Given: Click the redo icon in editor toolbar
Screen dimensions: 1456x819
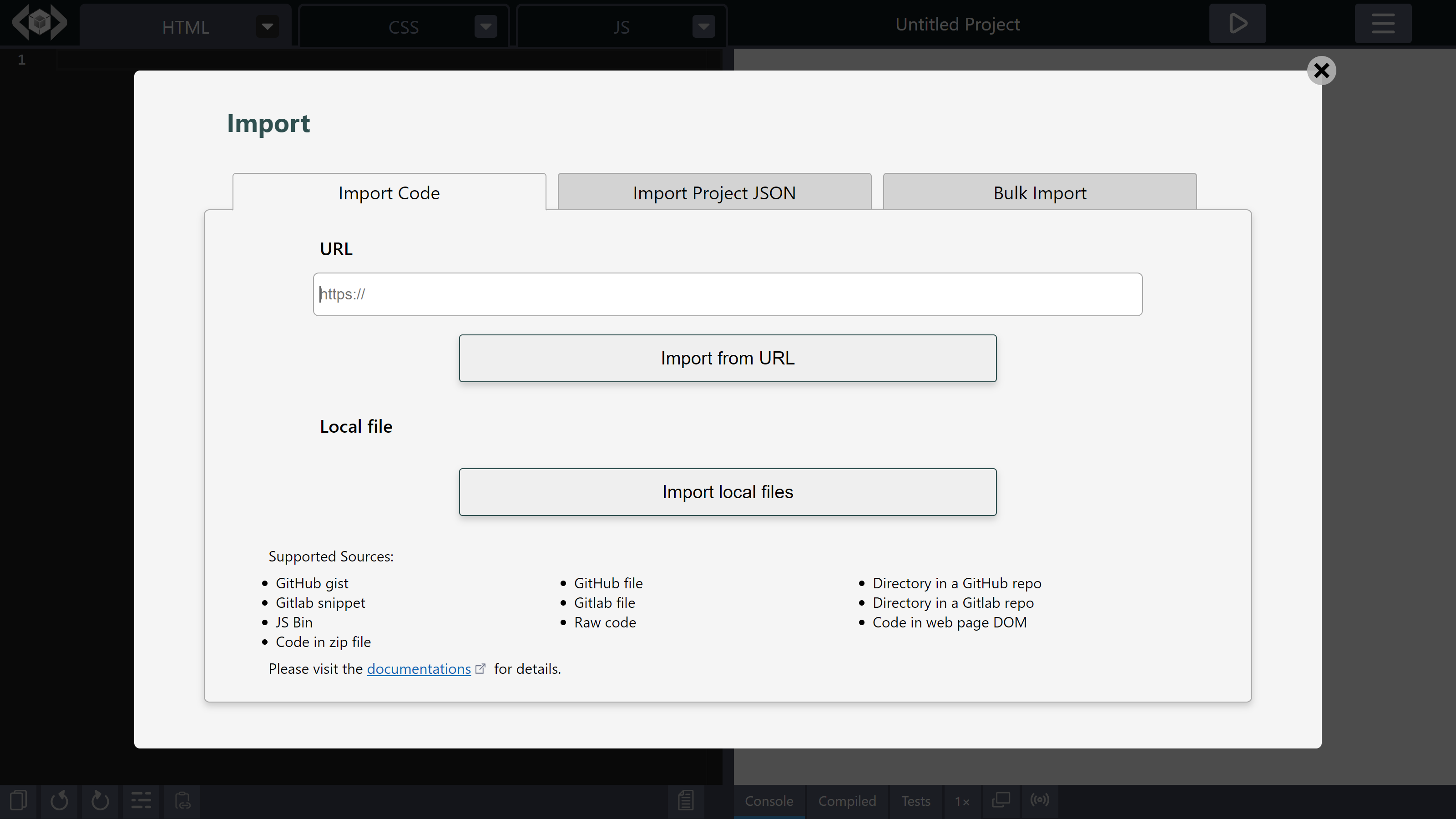Looking at the screenshot, I should (100, 800).
